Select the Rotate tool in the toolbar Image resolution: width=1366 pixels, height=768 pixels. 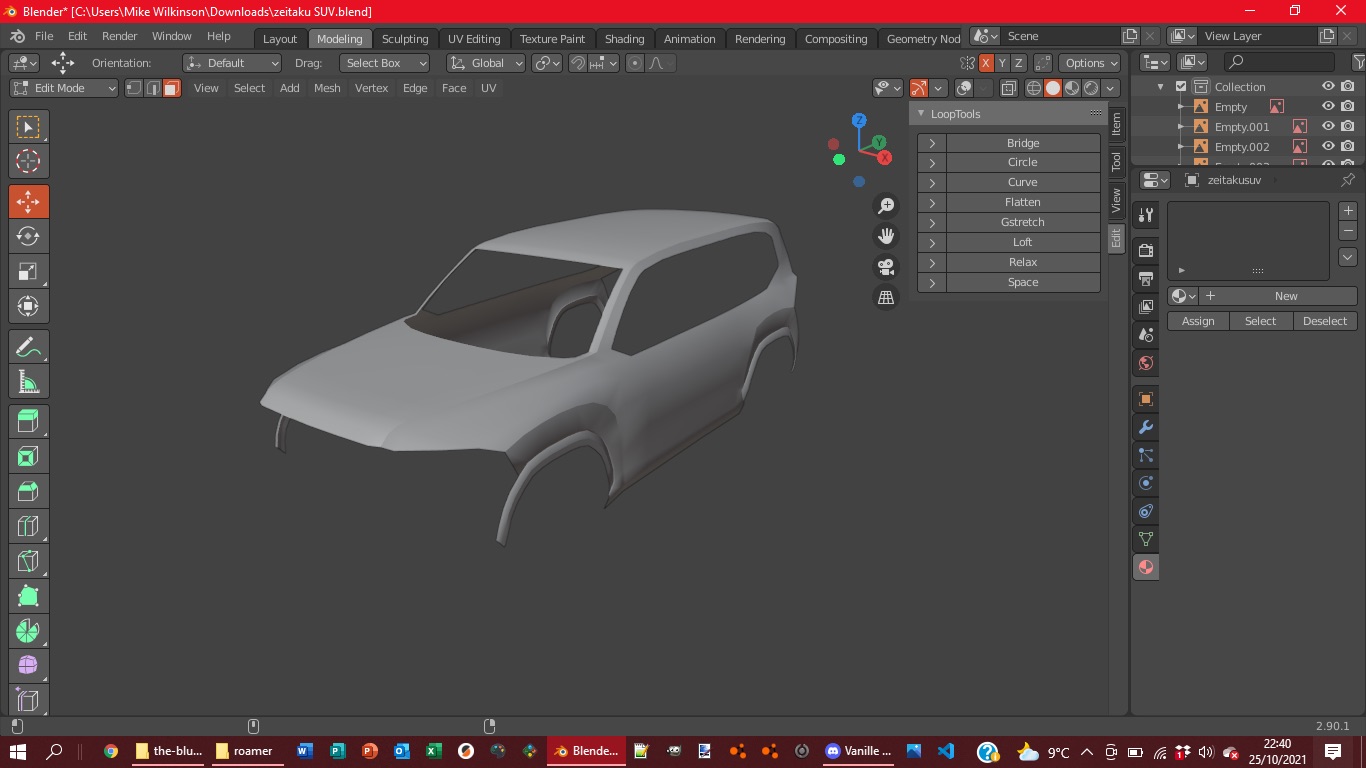coord(28,237)
